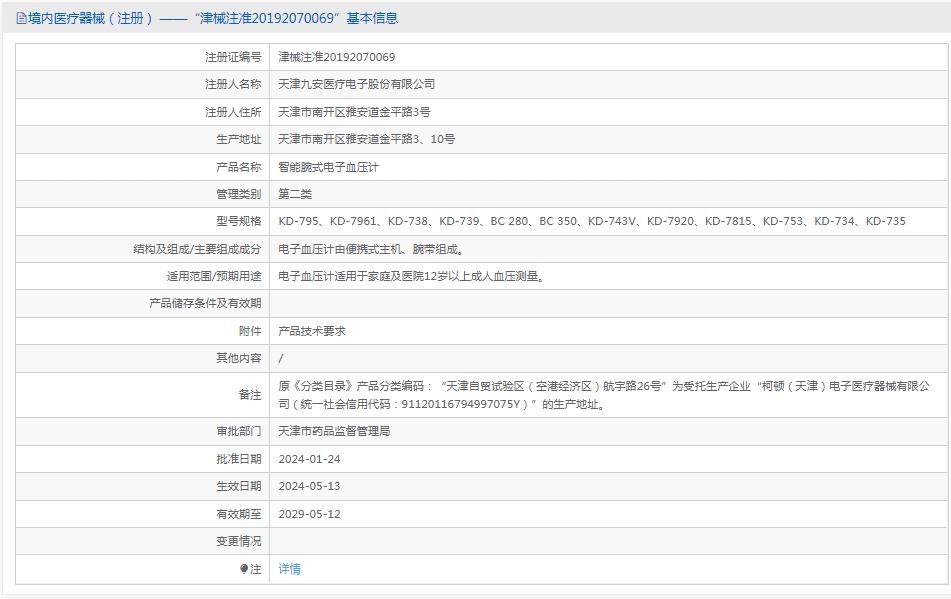Select the 管理类别 label
Screen dimensions: 951x599
coord(239,194)
